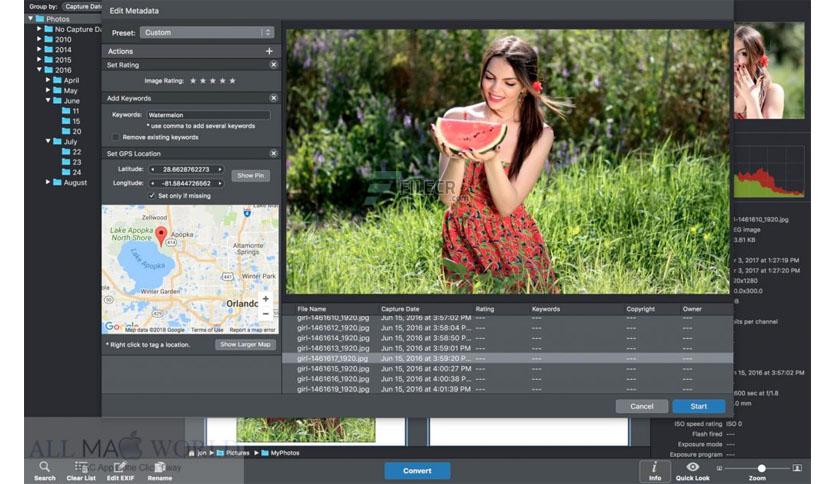Click the girl thumbnail preview at top right
The image size is (836, 484).
click(x=769, y=70)
